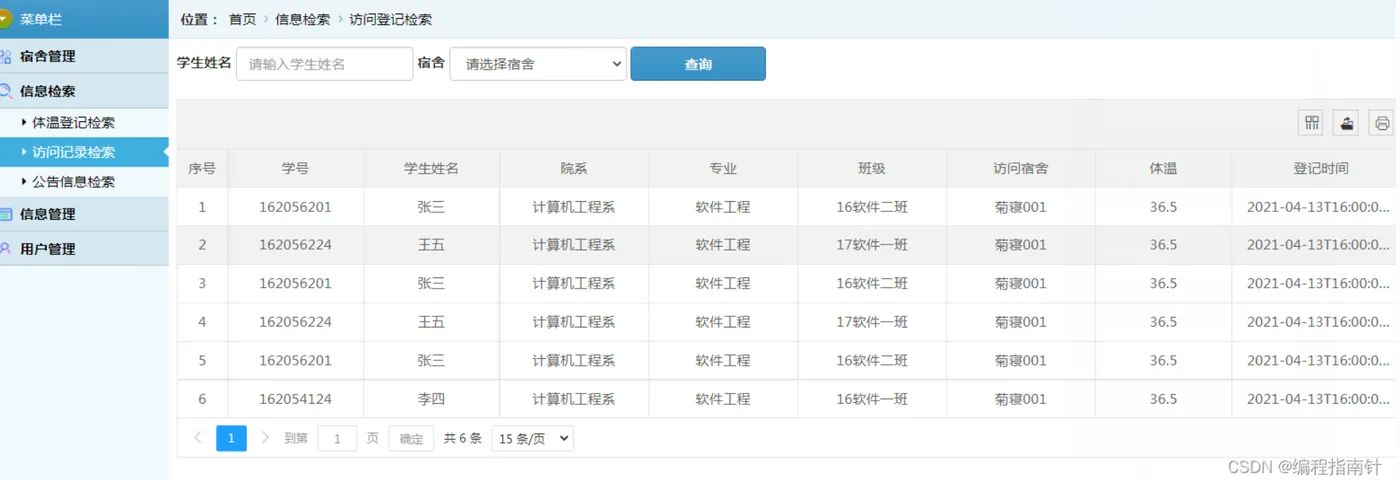
Task: Click 36.5 temperature in row 4
Action: click(x=1163, y=322)
